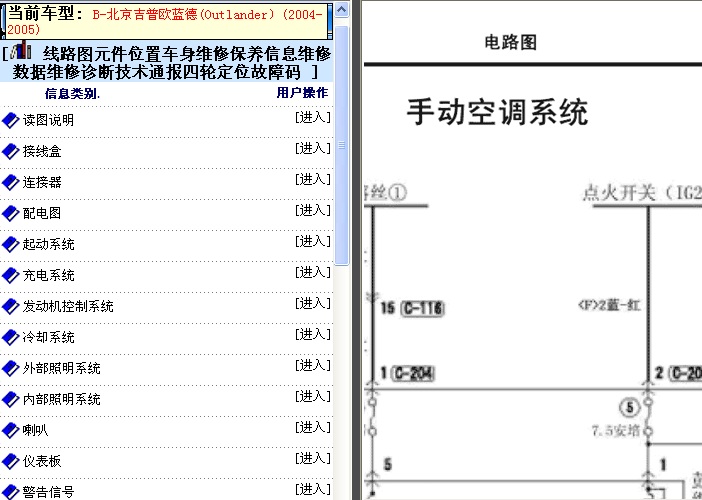
Task: Select 接线盒 category text
Action: 42,151
